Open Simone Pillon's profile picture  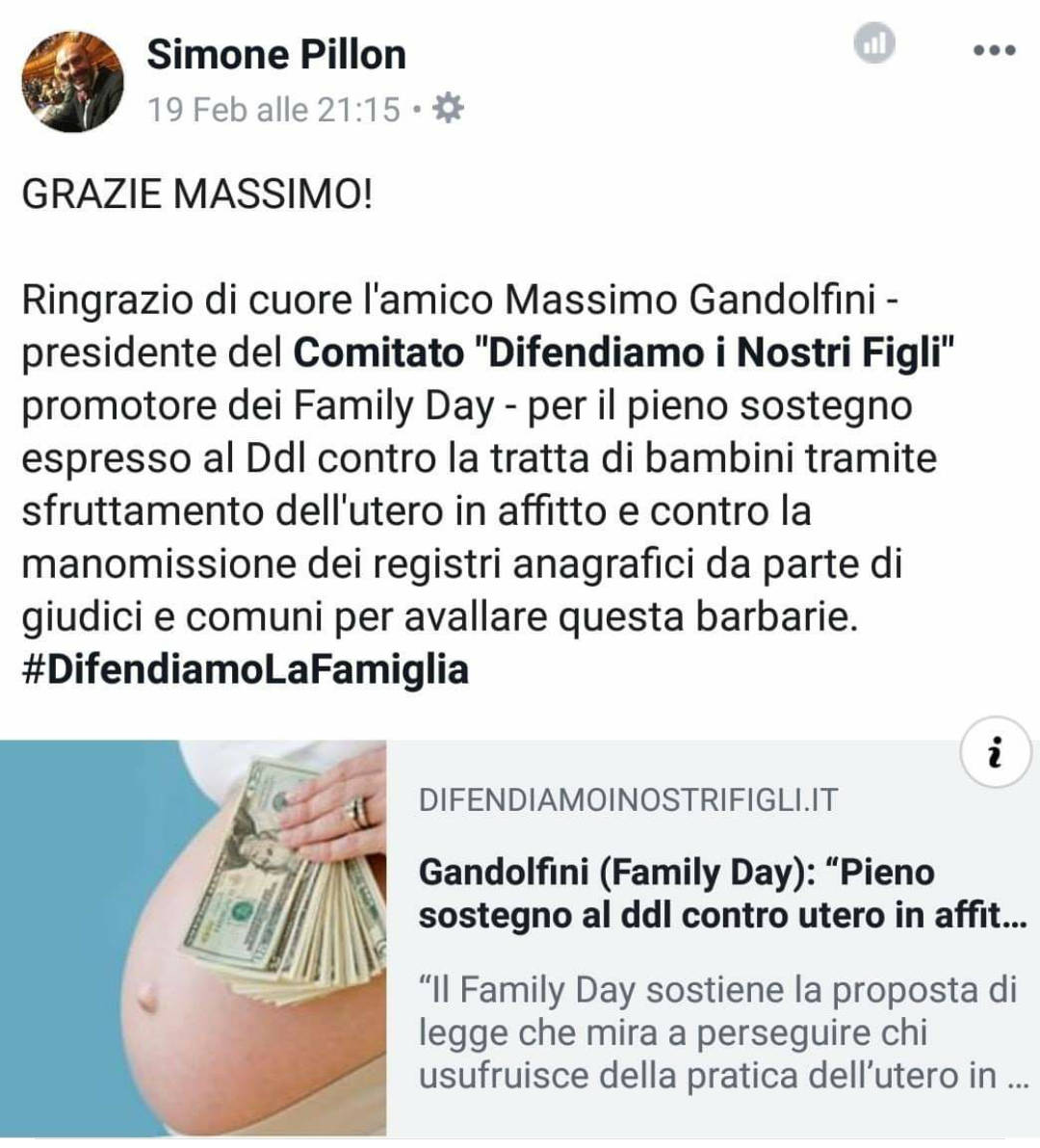(x=73, y=81)
